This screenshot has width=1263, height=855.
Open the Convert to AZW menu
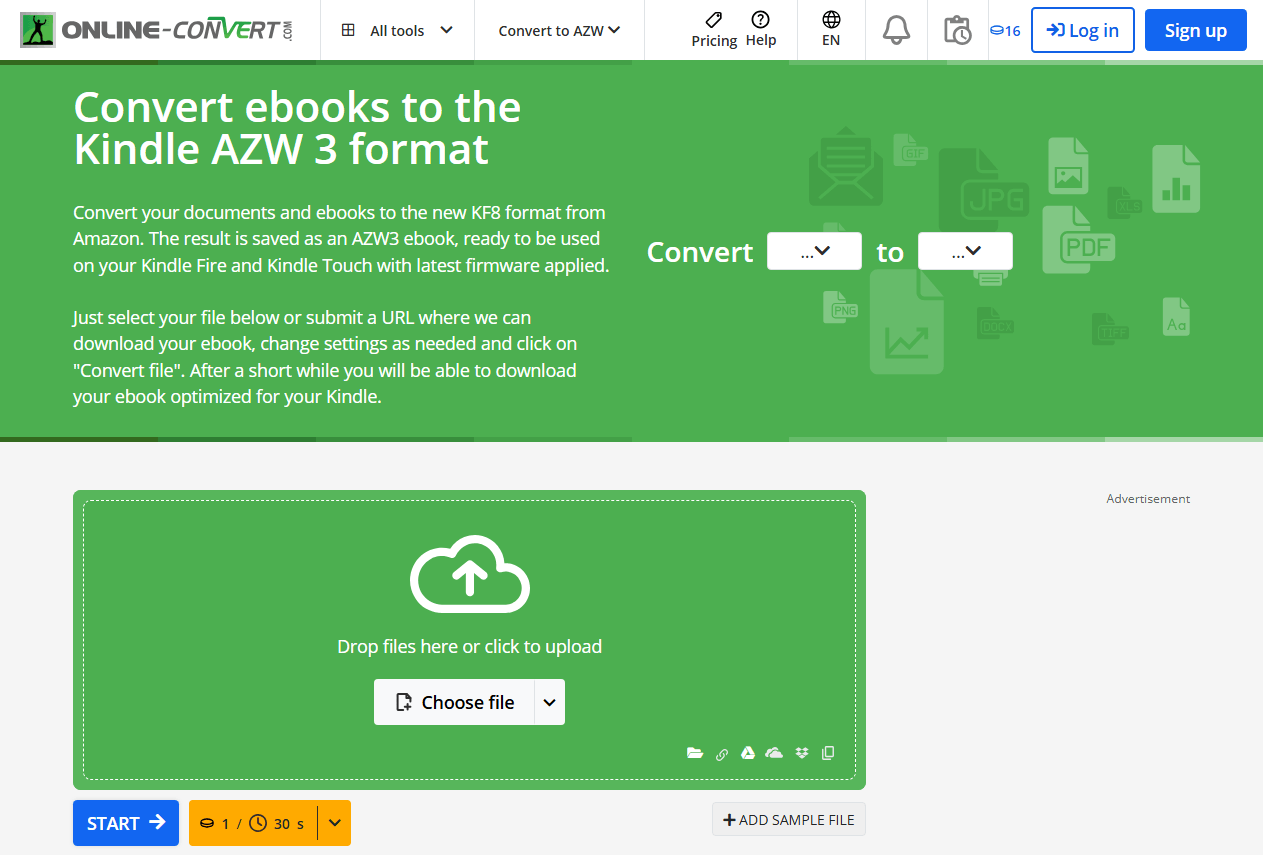tap(559, 30)
